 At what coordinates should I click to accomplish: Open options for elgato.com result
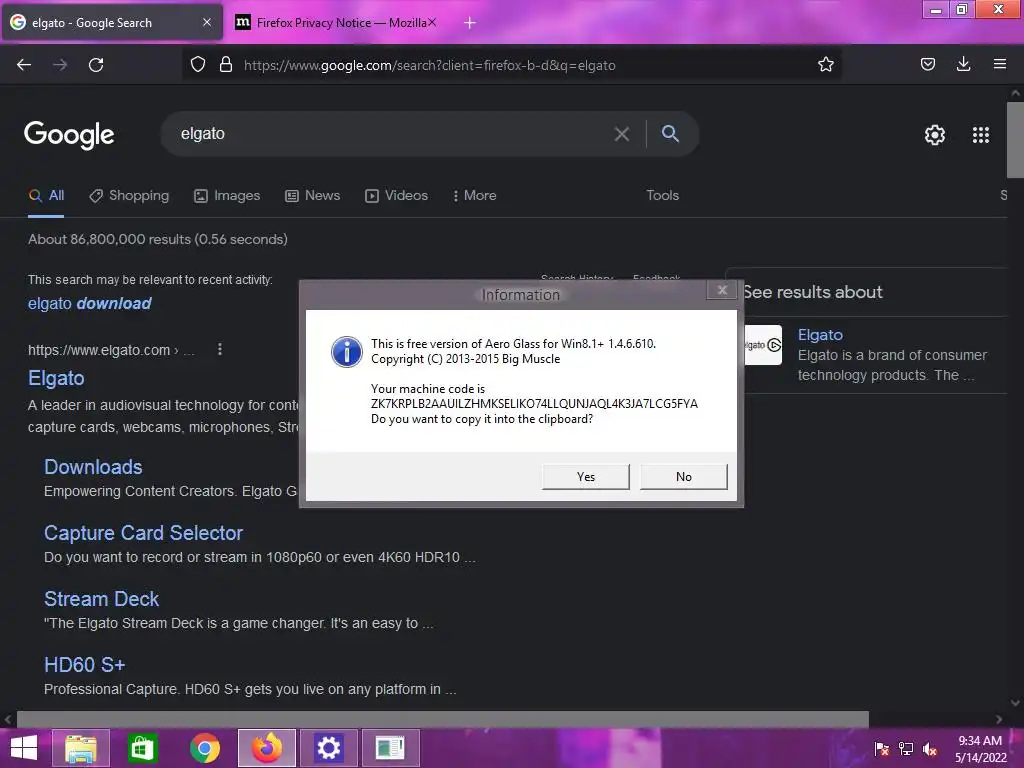click(x=220, y=349)
